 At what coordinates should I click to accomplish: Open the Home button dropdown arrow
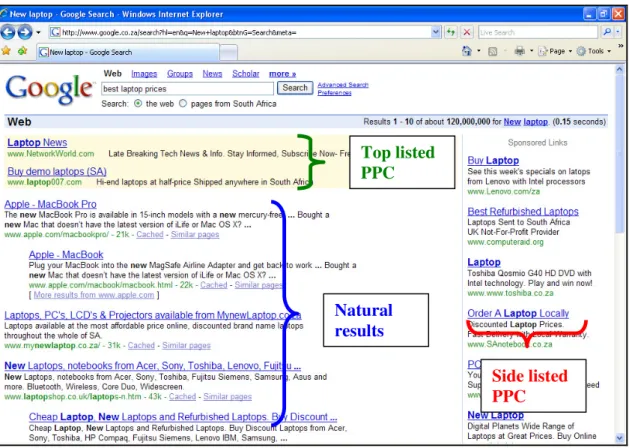tap(479, 51)
